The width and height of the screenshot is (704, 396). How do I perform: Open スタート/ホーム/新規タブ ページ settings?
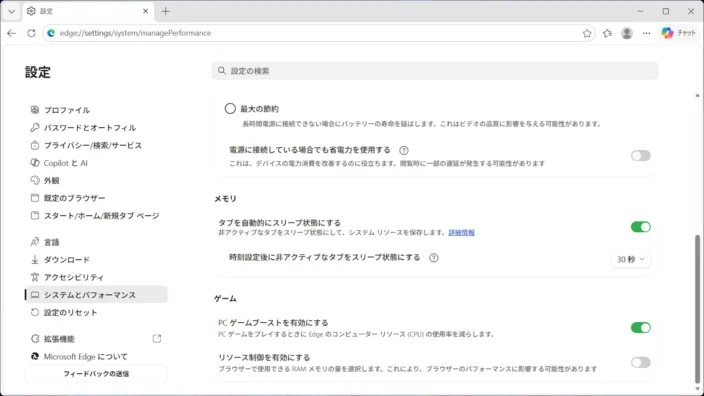tap(96, 216)
